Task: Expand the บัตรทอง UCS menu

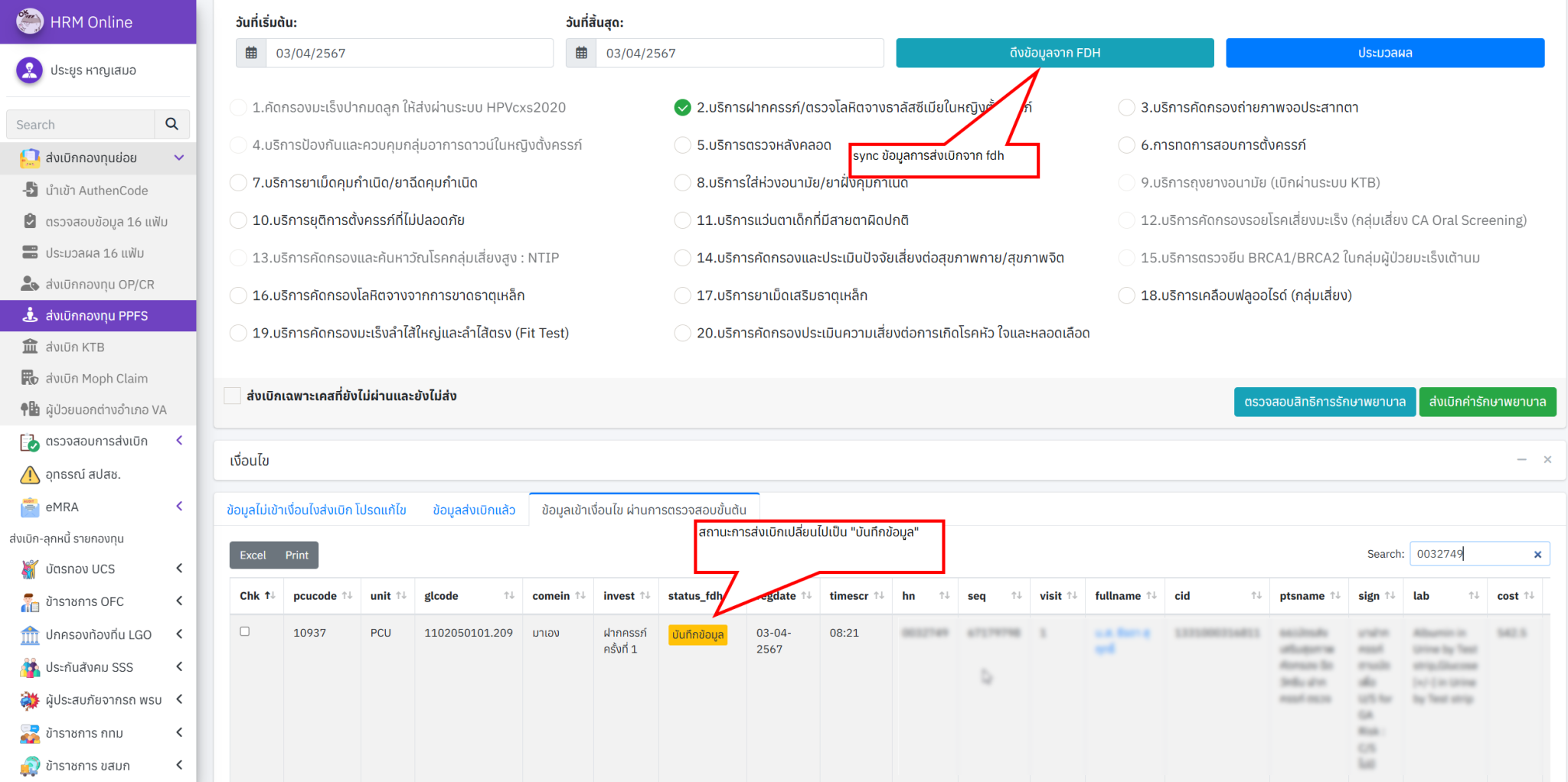Action: pyautogui.click(x=178, y=569)
